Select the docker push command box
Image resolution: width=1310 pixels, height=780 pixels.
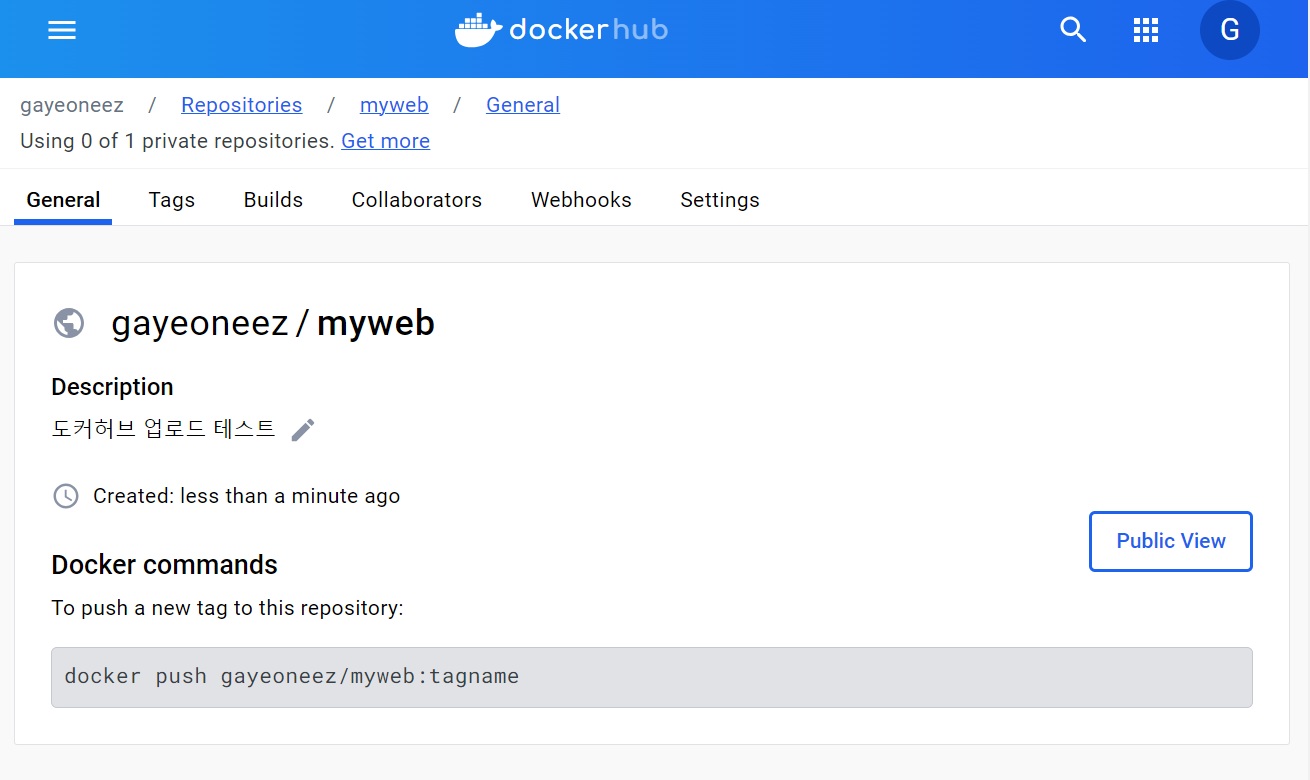[x=652, y=677]
